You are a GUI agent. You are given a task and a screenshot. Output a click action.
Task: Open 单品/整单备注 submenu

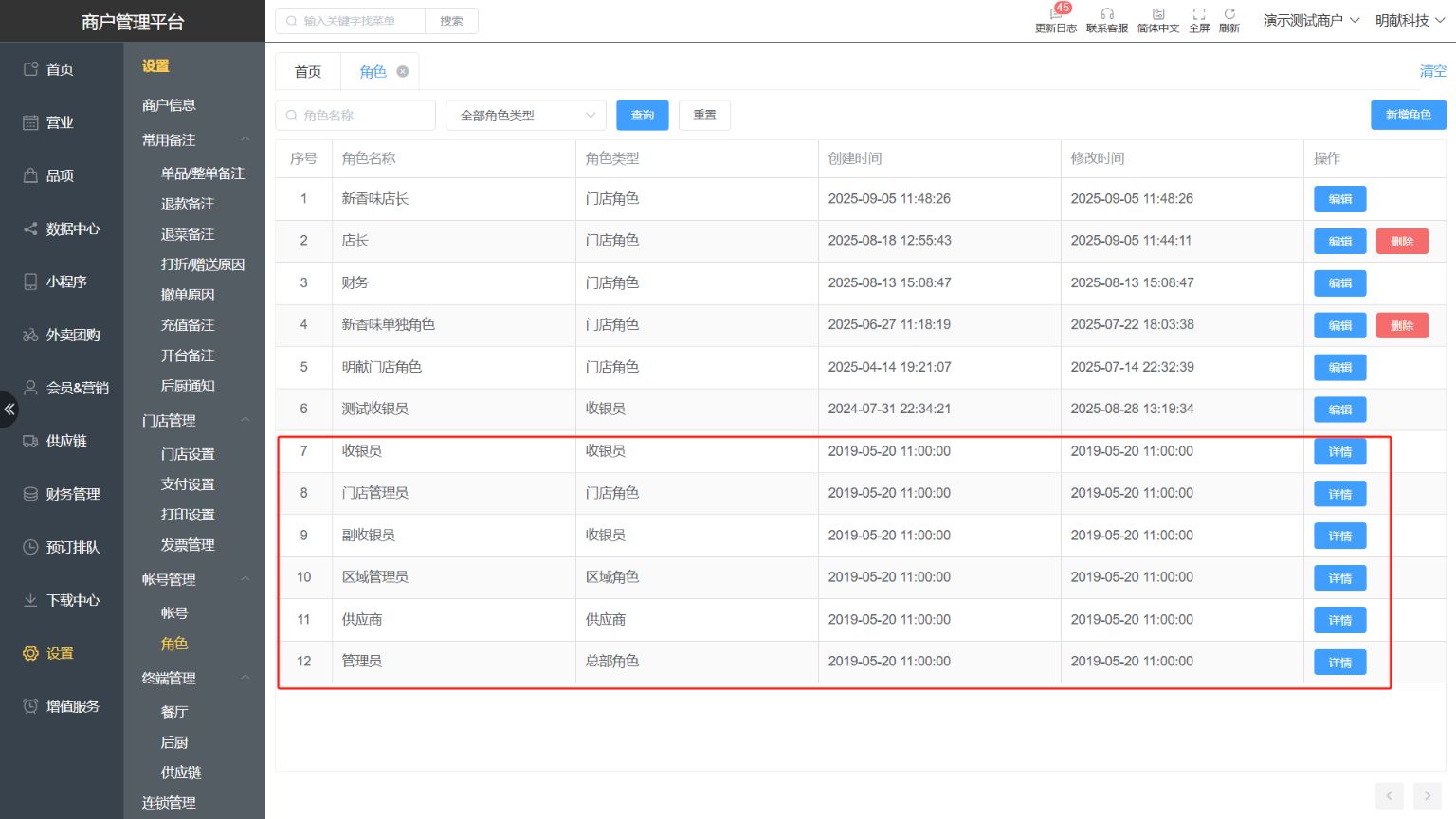(203, 173)
